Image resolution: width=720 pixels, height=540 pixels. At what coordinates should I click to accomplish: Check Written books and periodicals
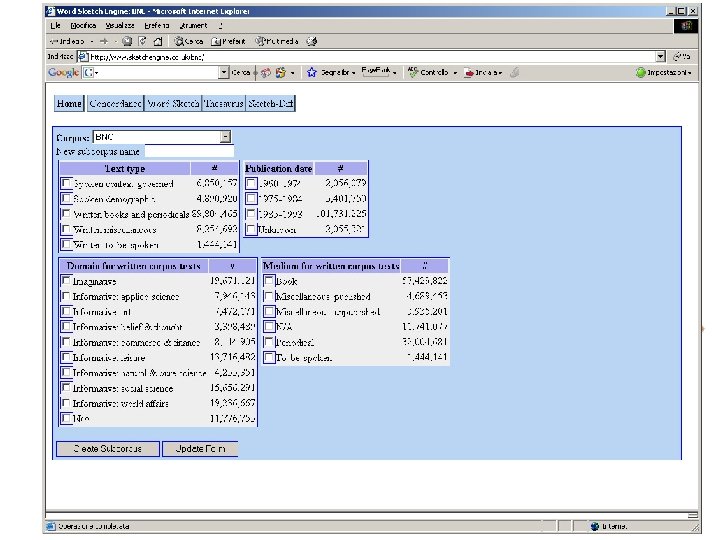point(66,214)
